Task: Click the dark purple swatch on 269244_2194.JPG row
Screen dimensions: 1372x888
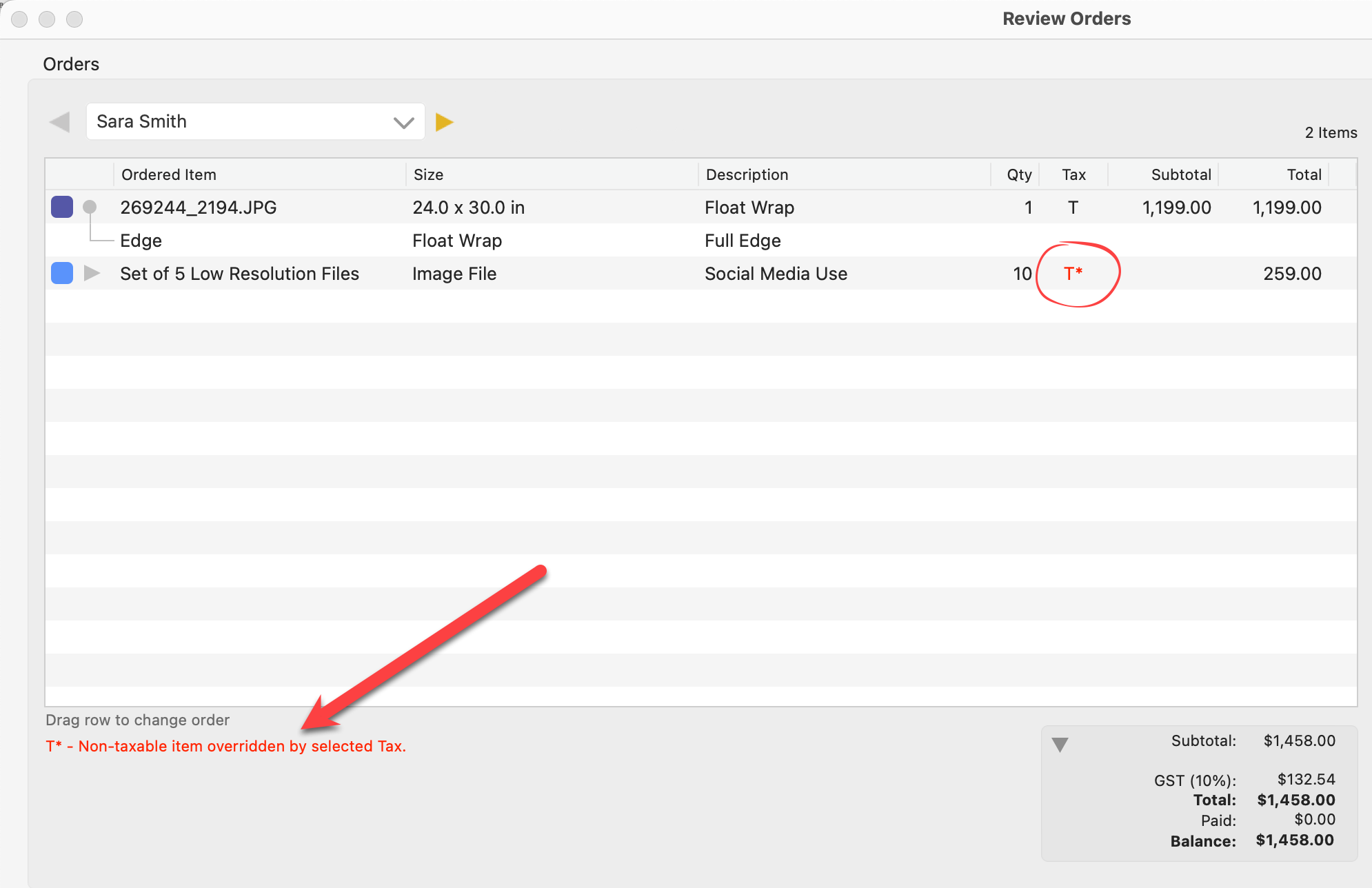Action: [62, 207]
